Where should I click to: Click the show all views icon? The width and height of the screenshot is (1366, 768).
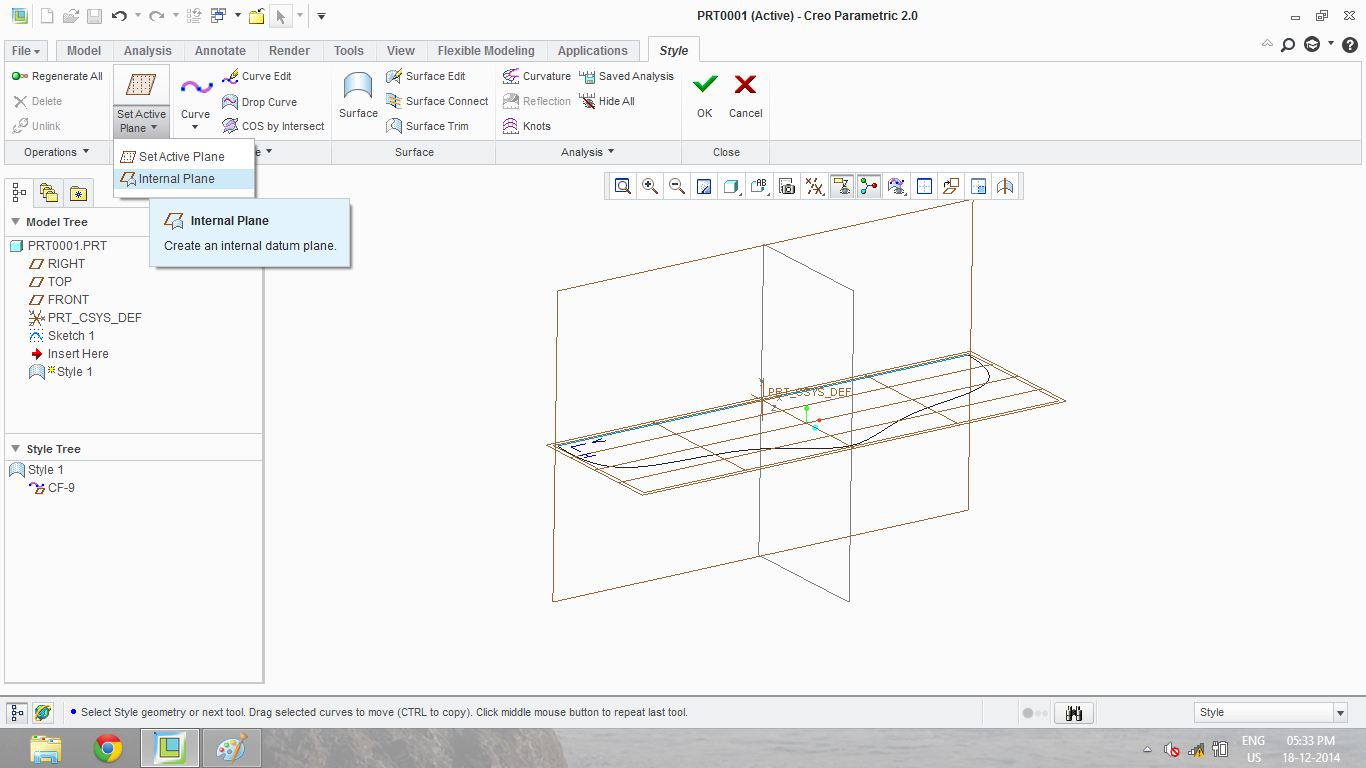(x=924, y=186)
